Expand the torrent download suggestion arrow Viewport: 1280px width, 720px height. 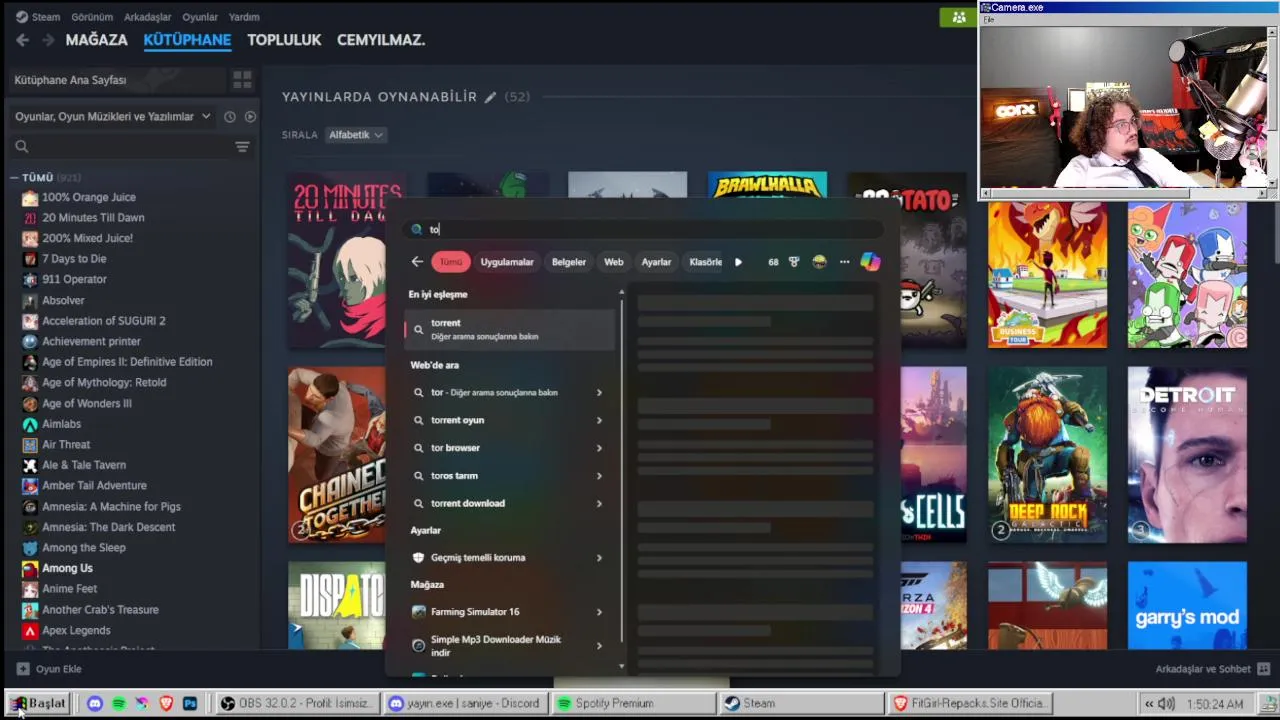click(599, 503)
